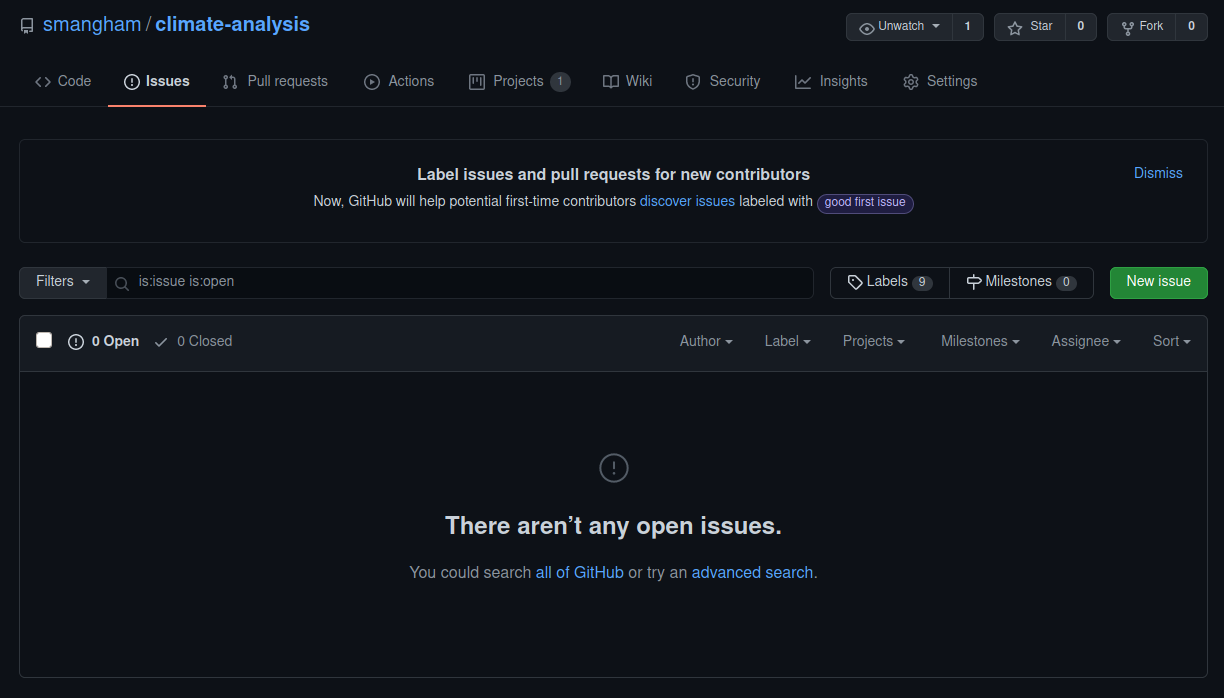Open the Code tab via its code brackets icon
Screen dimensions: 1224x698
[41, 81]
